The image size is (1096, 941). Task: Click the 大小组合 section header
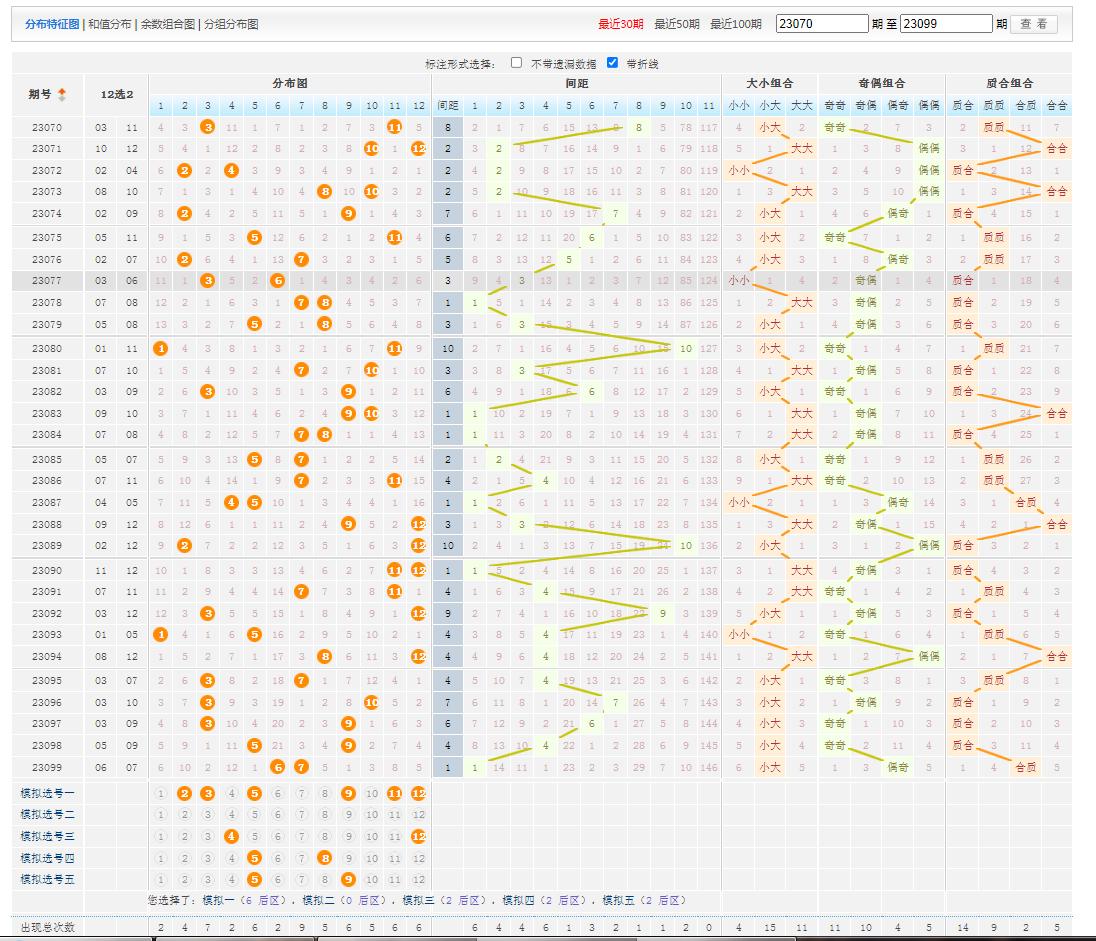click(x=770, y=83)
